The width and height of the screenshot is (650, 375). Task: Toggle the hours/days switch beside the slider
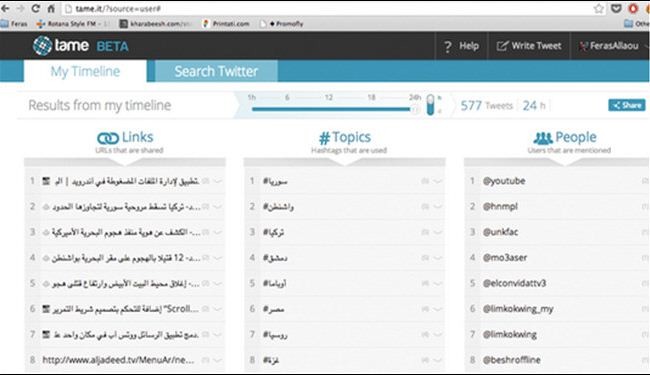click(430, 105)
